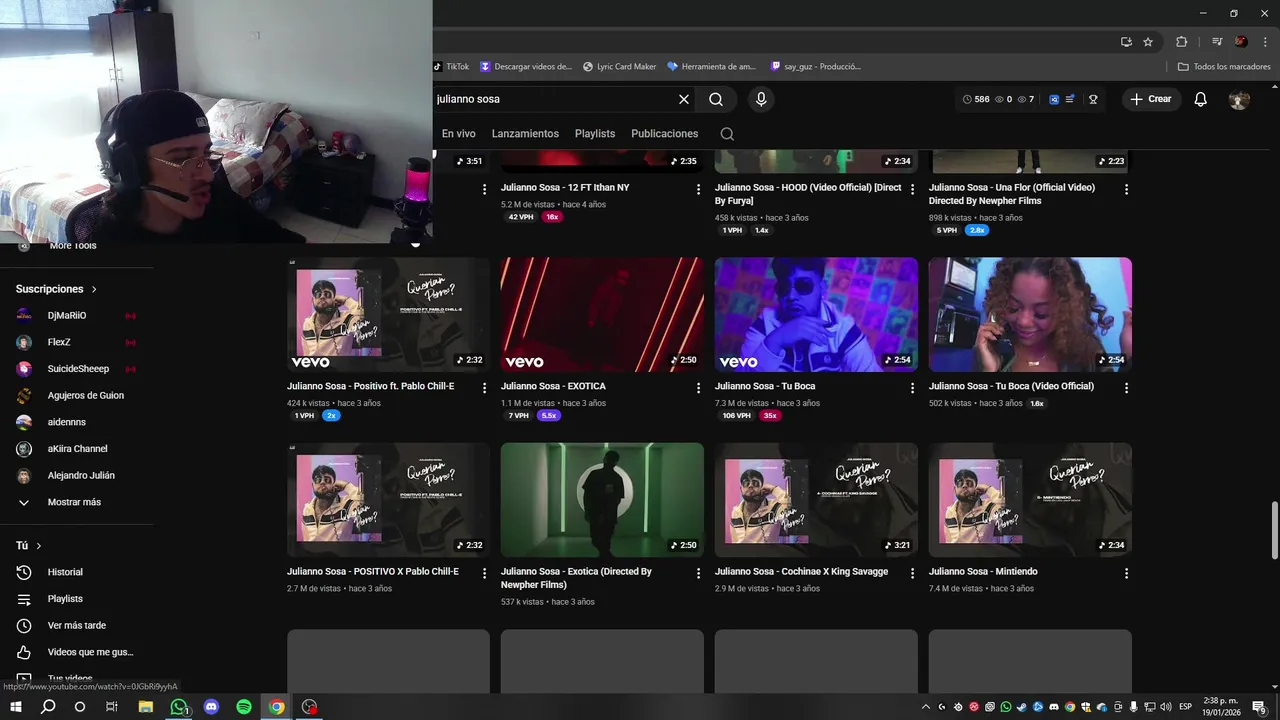Switch to the En vivo tab
The width and height of the screenshot is (1280, 720).
click(459, 134)
